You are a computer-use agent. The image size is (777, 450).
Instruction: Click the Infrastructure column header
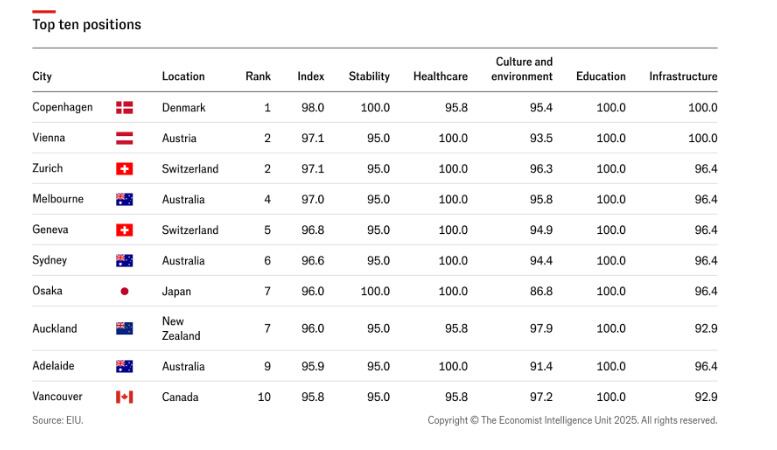683,77
